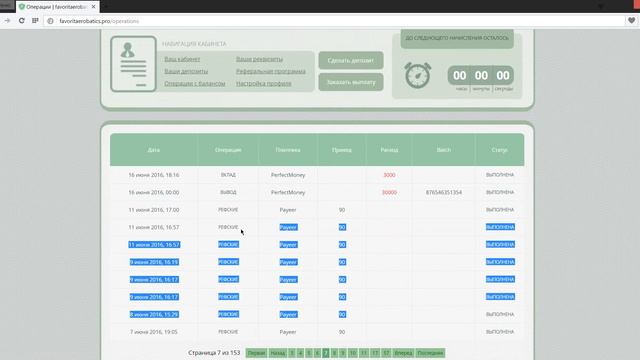640x360 pixels.
Task: Open the Операции с балансом link
Action: pos(195,84)
